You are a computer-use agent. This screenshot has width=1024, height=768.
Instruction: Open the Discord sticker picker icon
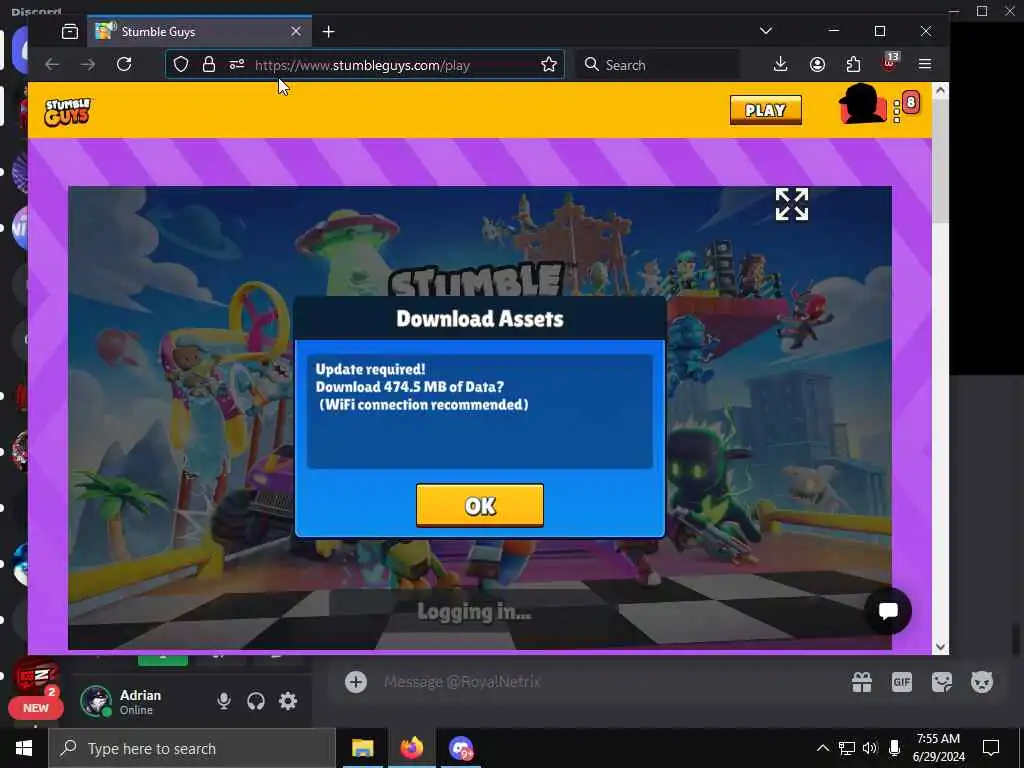[x=942, y=682]
